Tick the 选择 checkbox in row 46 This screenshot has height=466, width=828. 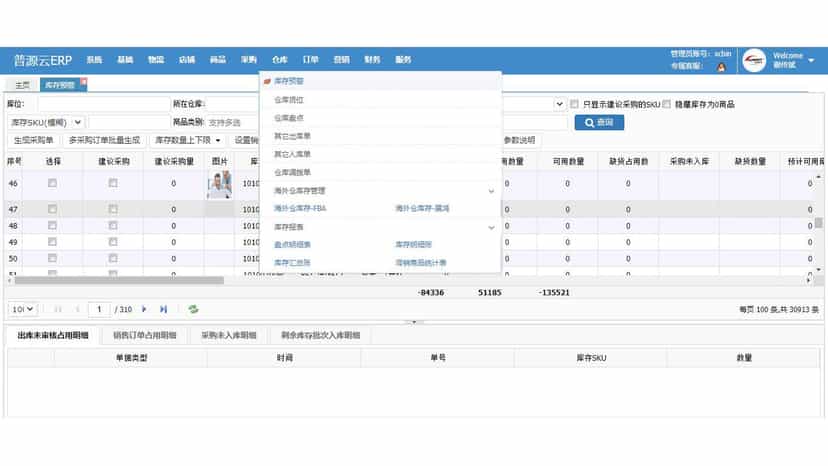tap(52, 183)
